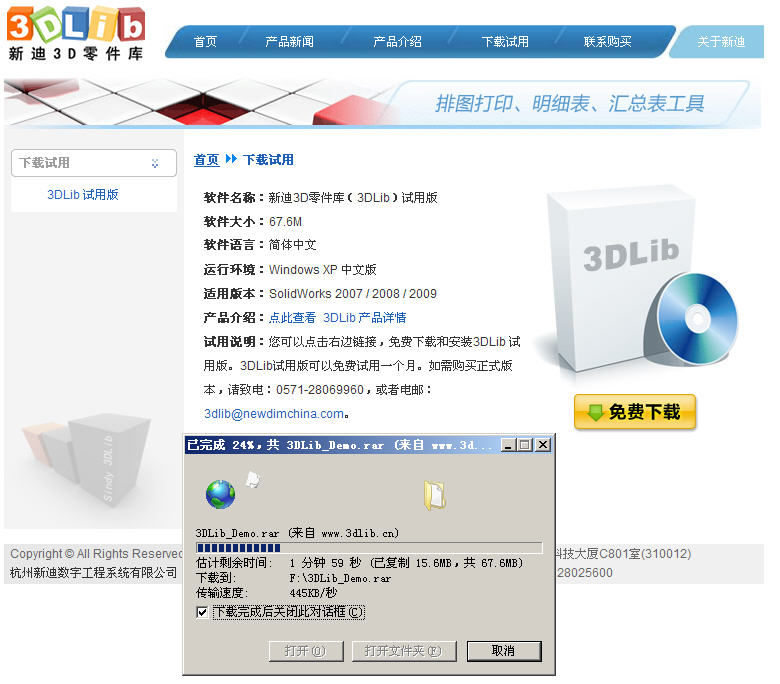Click the yellow 免费下载 button
Viewport: 780px width, 684px height.
[635, 412]
